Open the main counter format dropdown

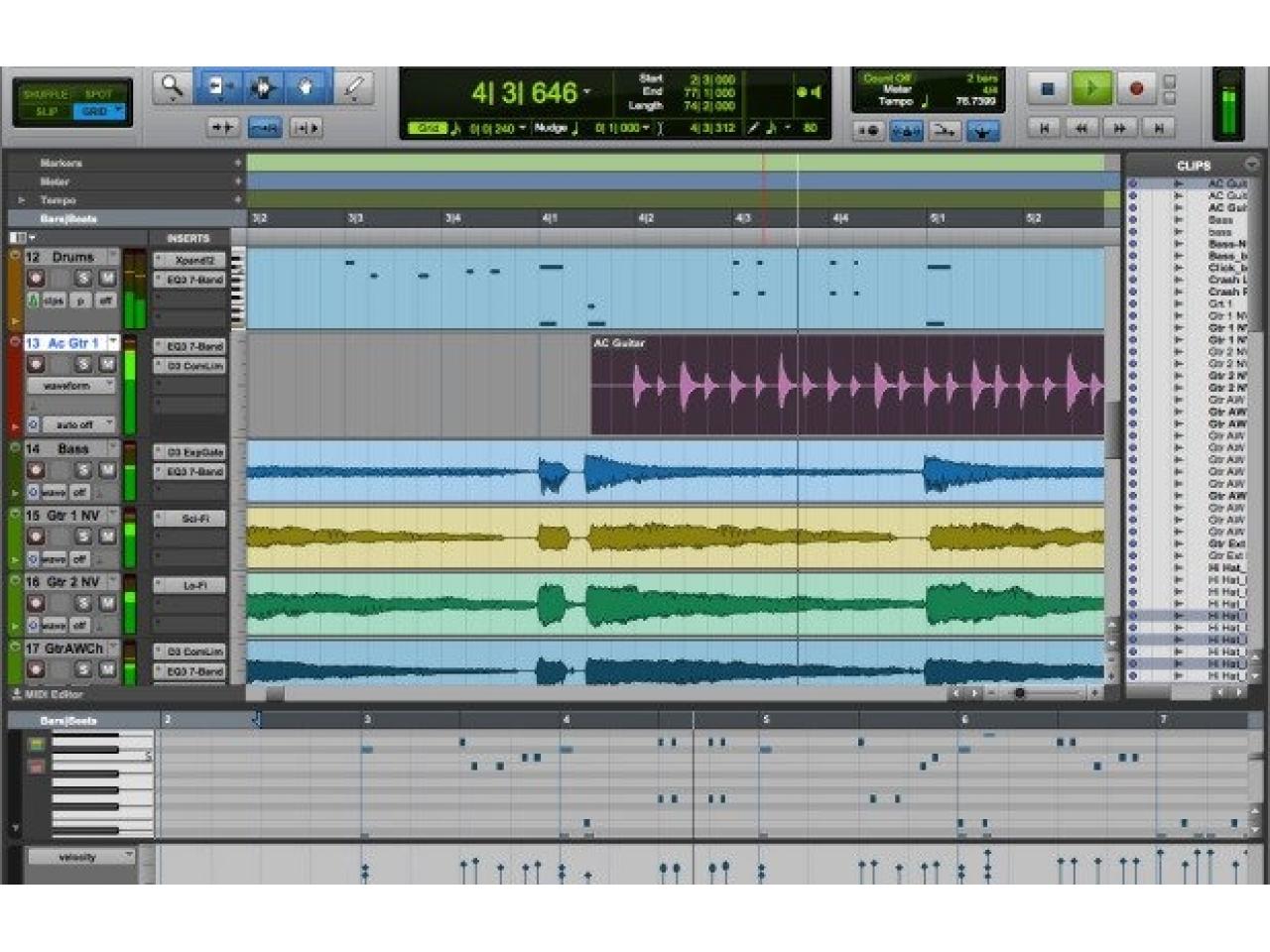(x=587, y=92)
